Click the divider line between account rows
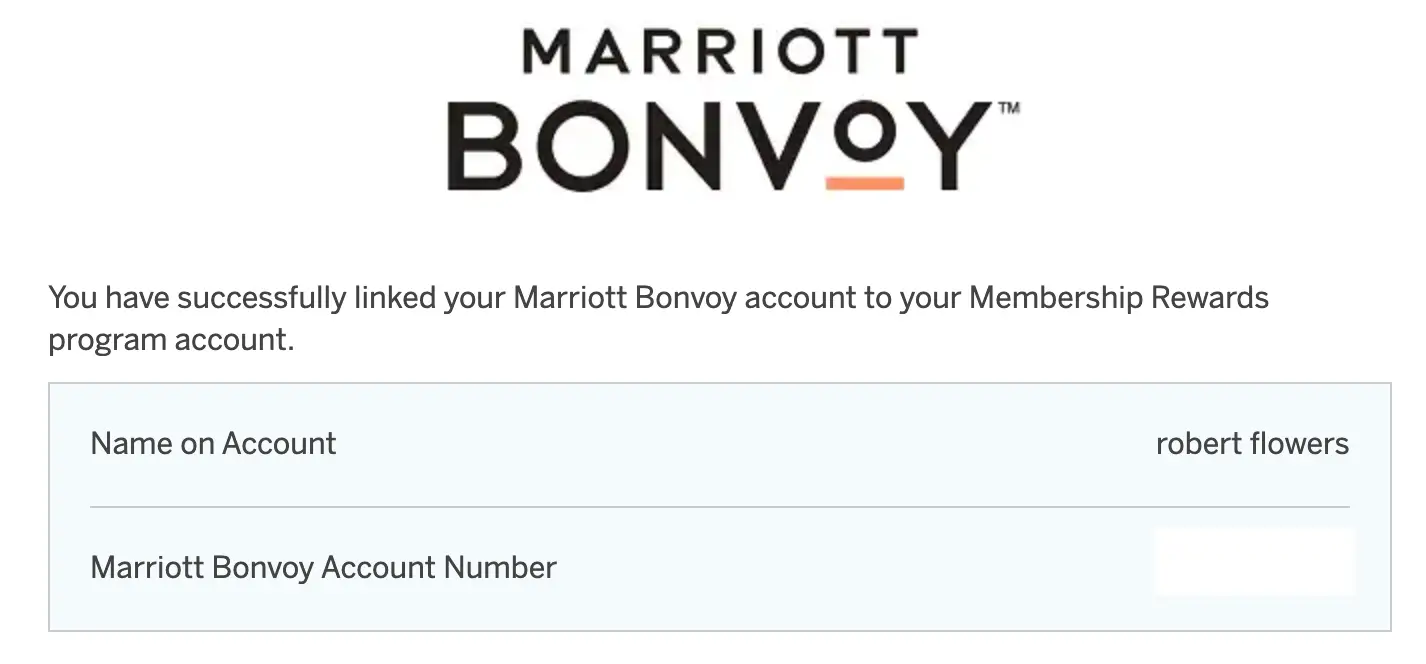Viewport: 1426px width, 664px height. 719,507
